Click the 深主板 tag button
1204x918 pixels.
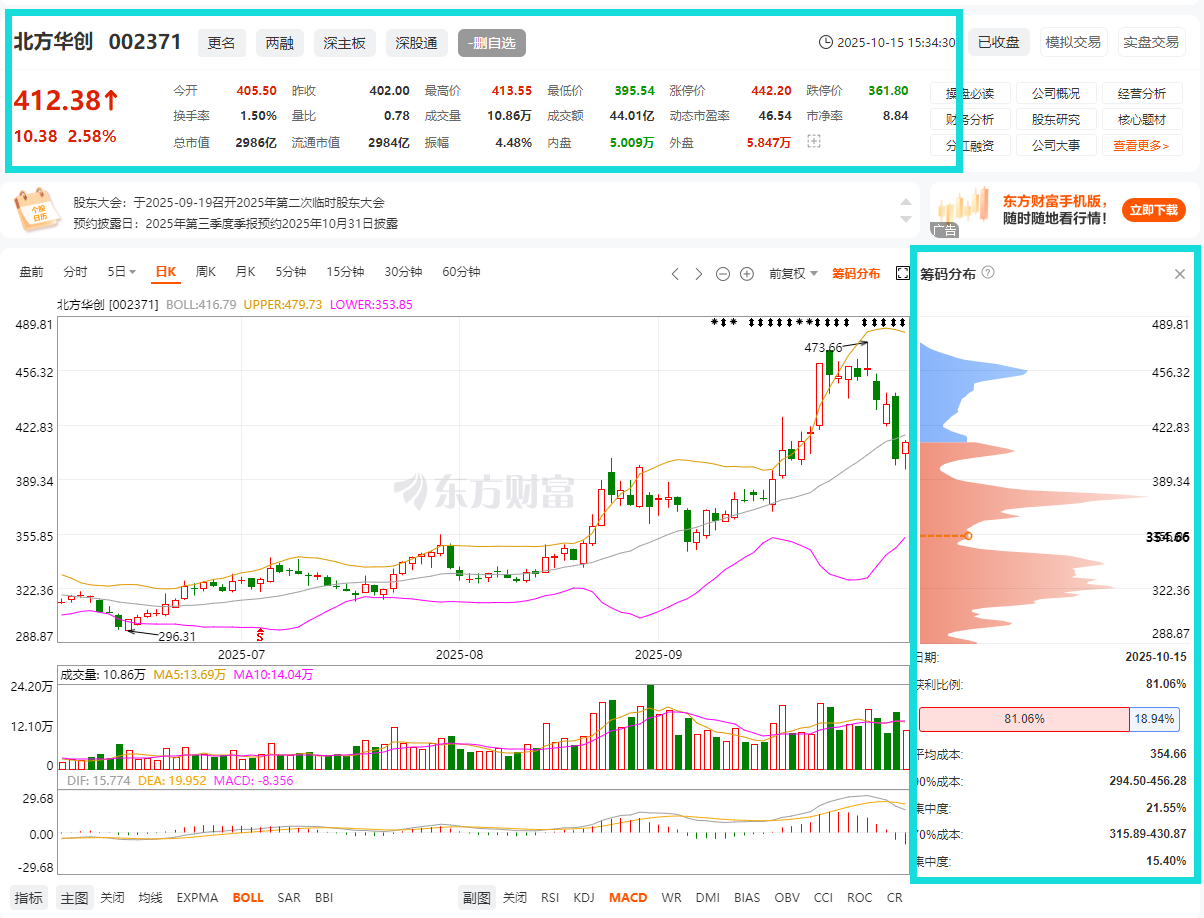345,43
